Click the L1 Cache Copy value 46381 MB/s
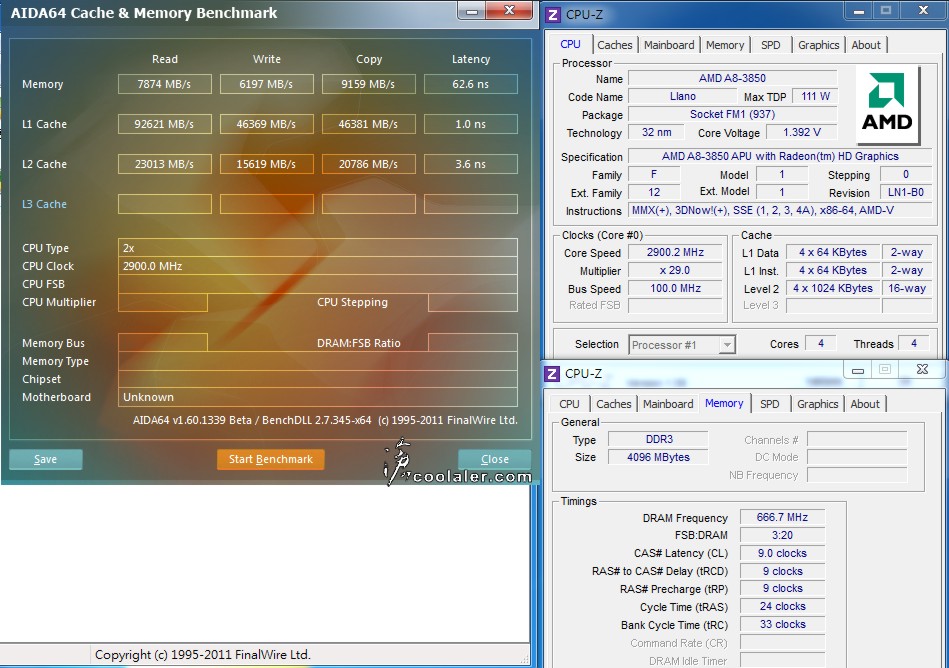This screenshot has width=949, height=668. point(369,124)
